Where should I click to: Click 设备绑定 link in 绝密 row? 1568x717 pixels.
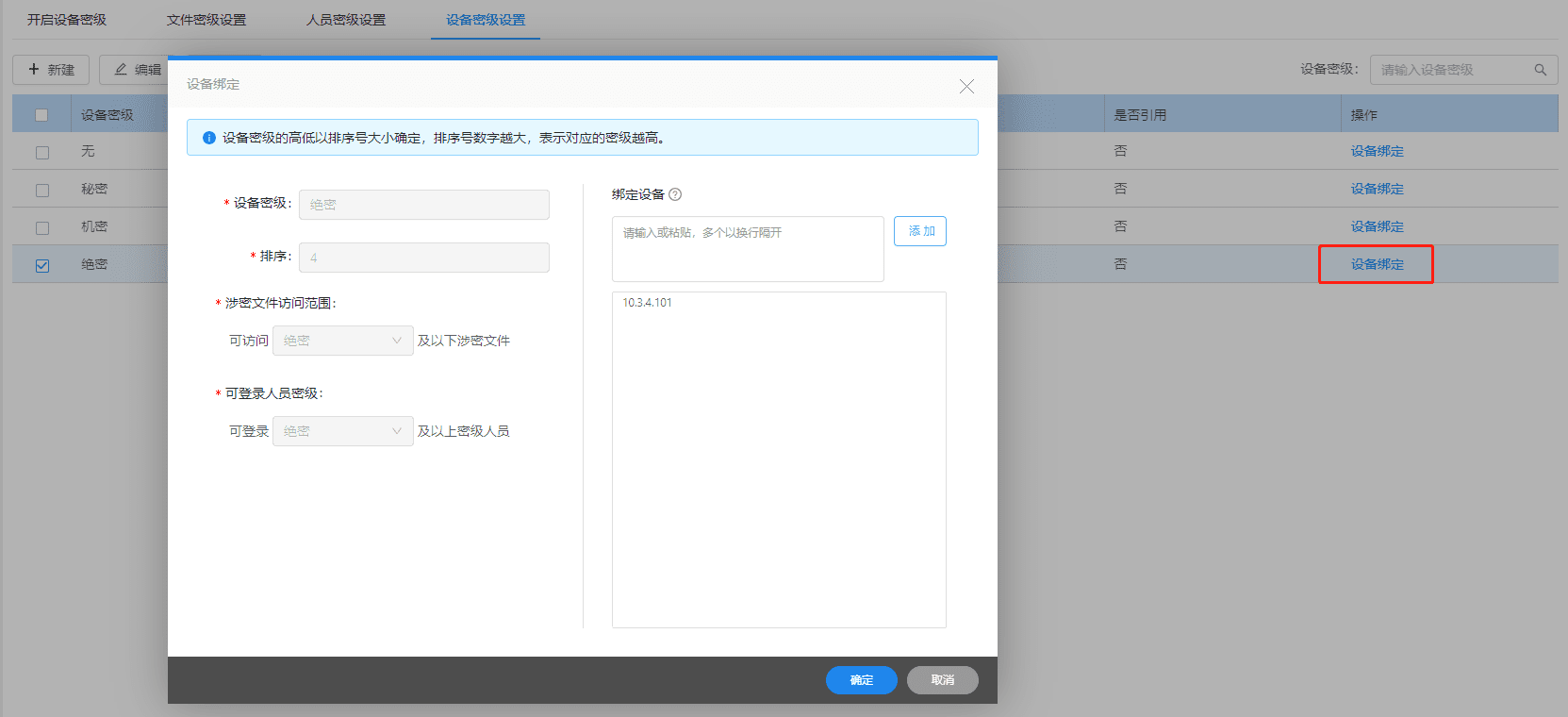coord(1377,264)
